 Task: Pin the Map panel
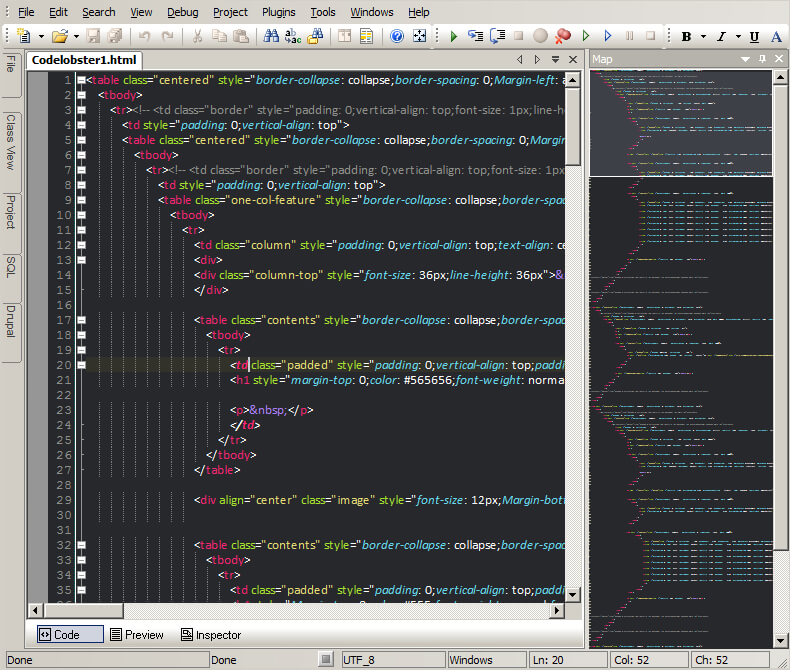coord(763,60)
